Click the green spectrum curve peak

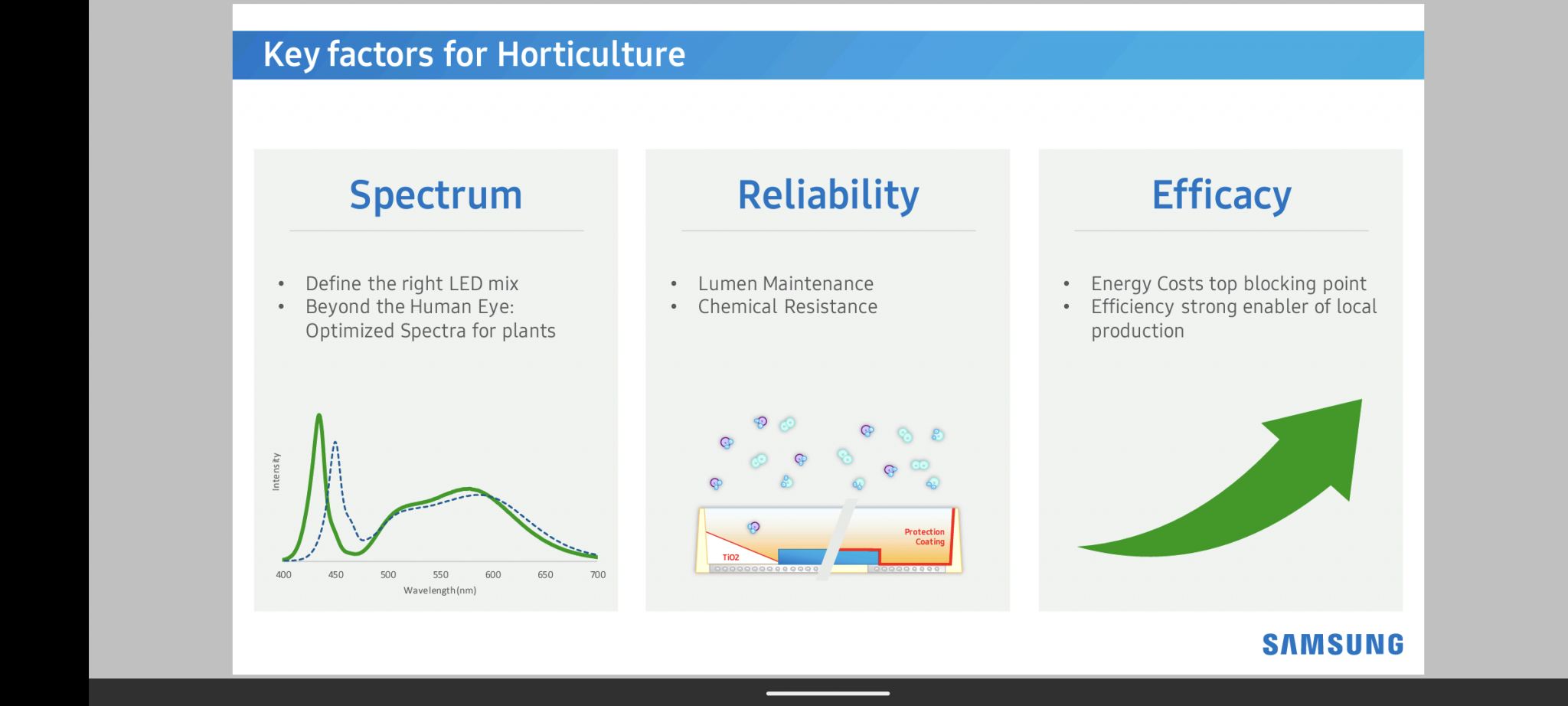click(x=318, y=418)
